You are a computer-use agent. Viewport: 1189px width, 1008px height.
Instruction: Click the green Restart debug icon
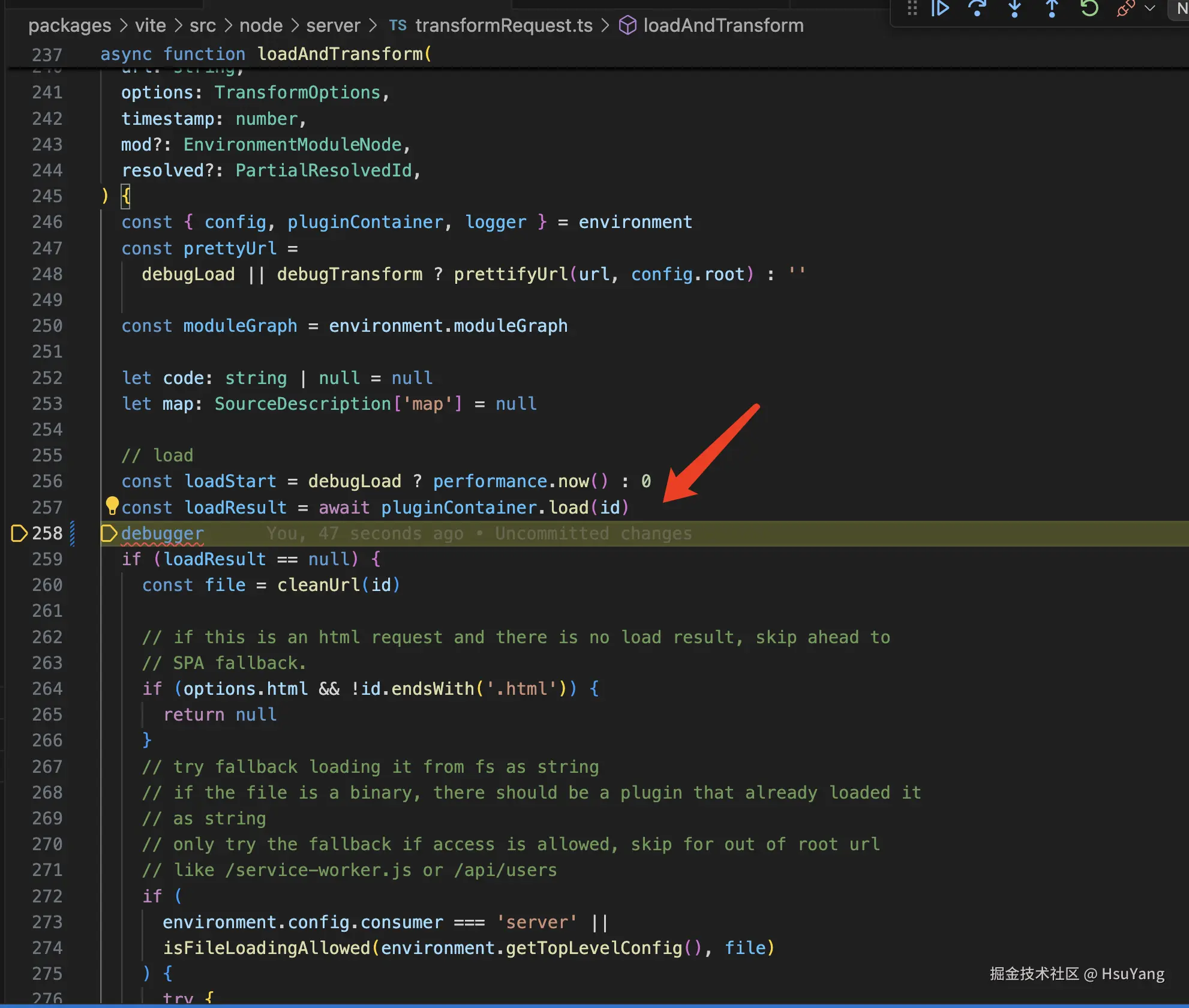tap(1089, 9)
